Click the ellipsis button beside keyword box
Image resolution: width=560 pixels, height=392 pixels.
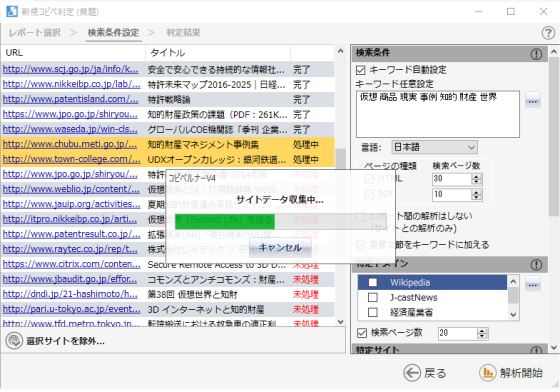(532, 100)
